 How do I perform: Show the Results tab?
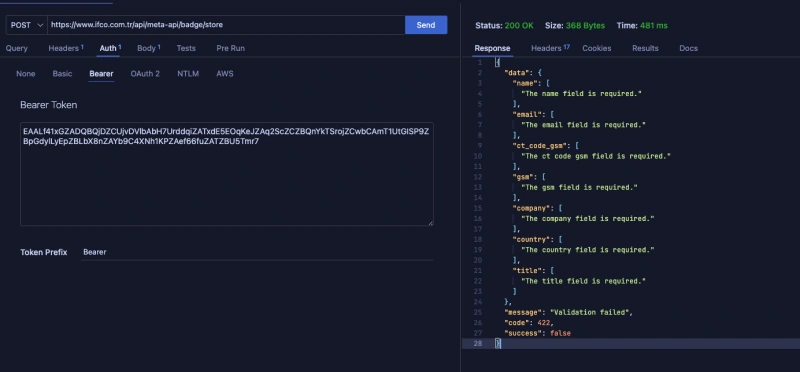pos(645,48)
